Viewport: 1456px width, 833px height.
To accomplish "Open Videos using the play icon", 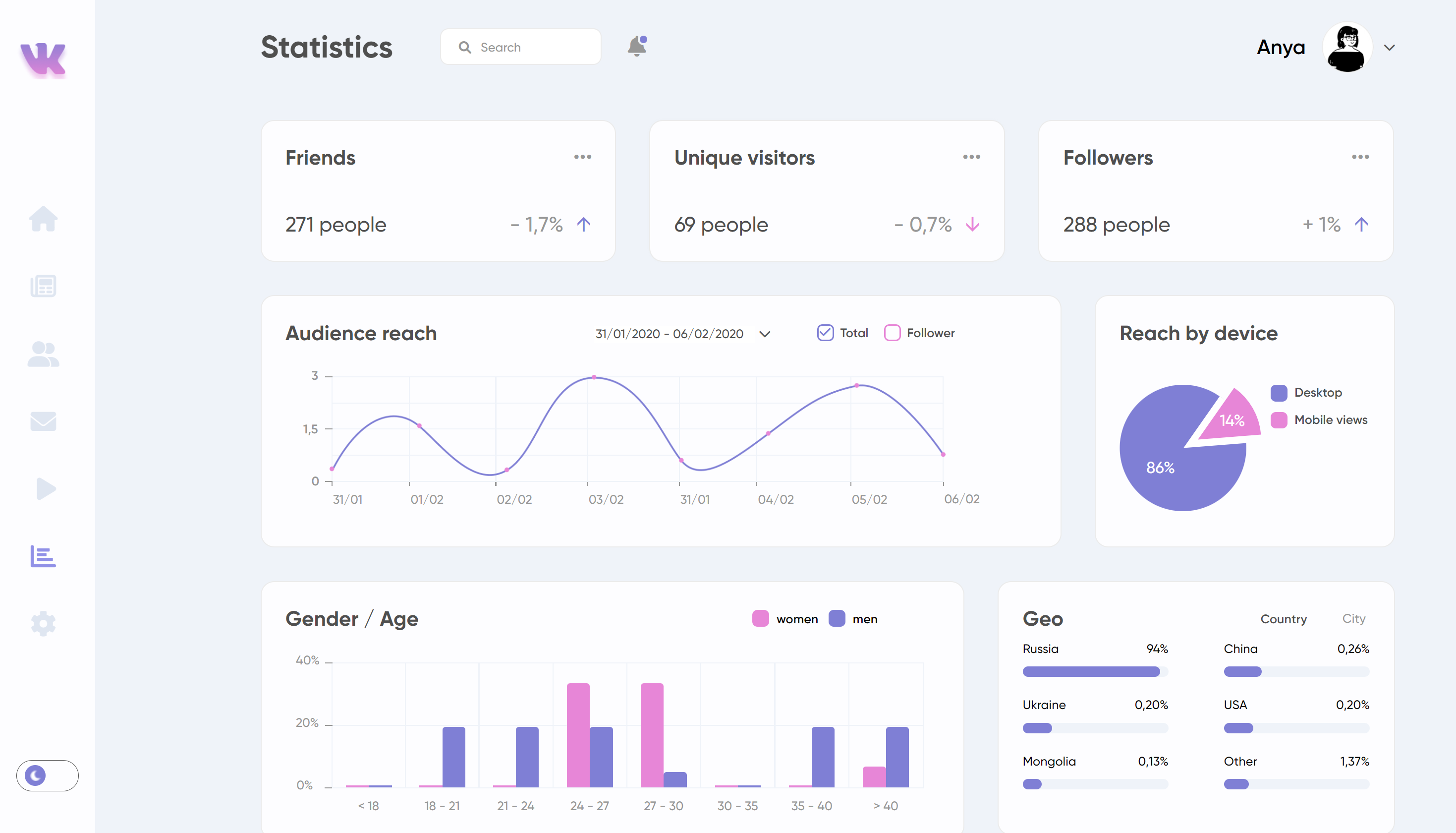I will click(45, 488).
